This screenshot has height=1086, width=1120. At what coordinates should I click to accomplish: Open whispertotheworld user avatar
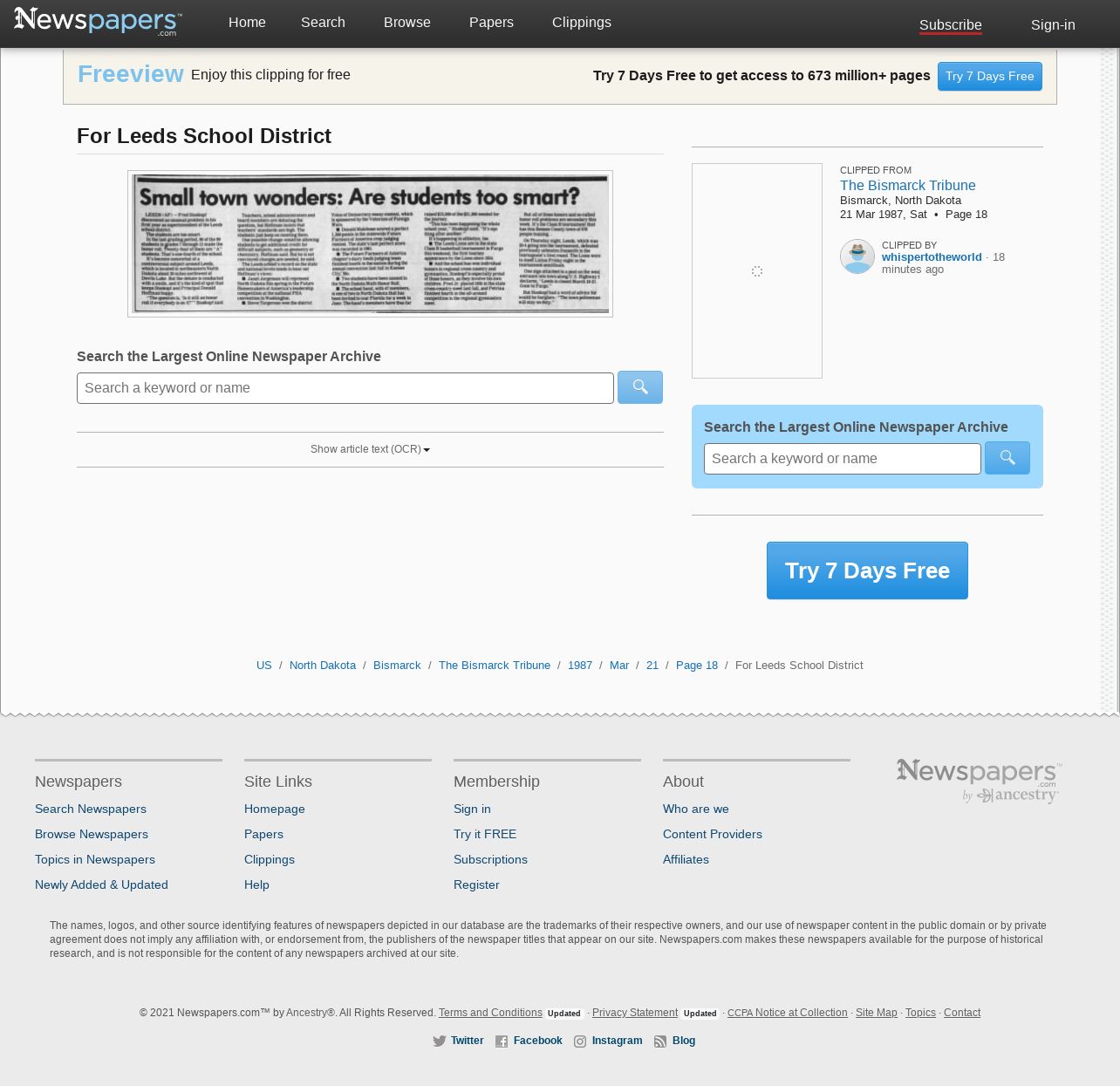click(x=857, y=257)
